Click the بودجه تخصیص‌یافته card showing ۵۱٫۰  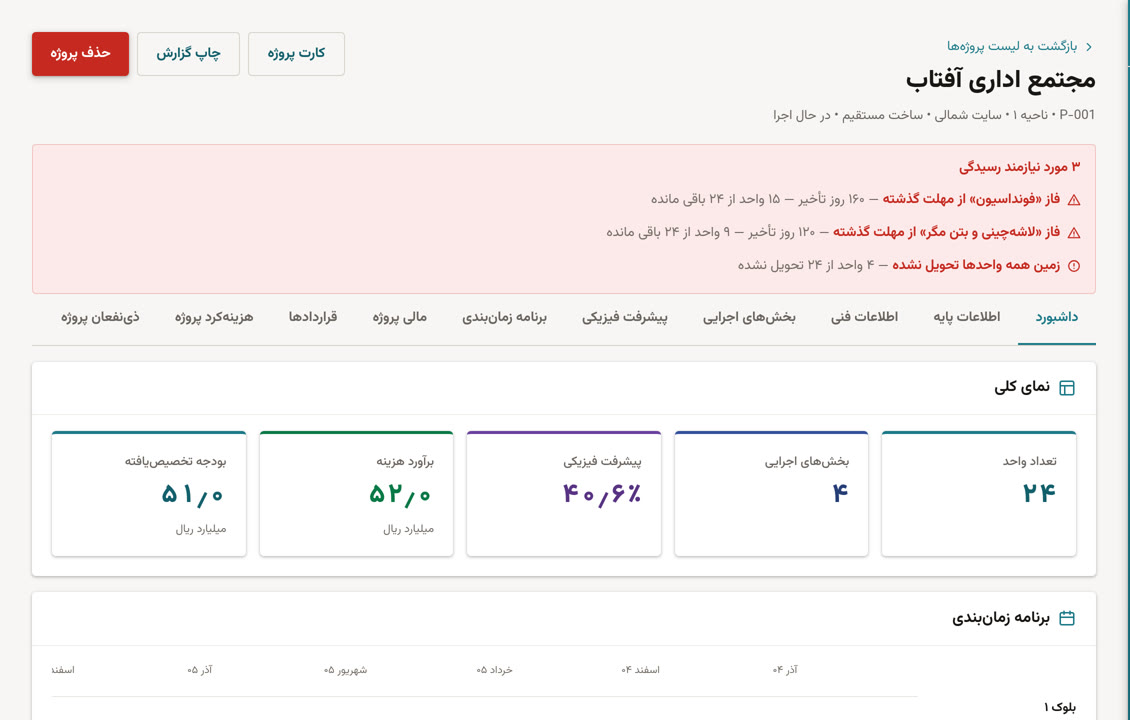148,494
